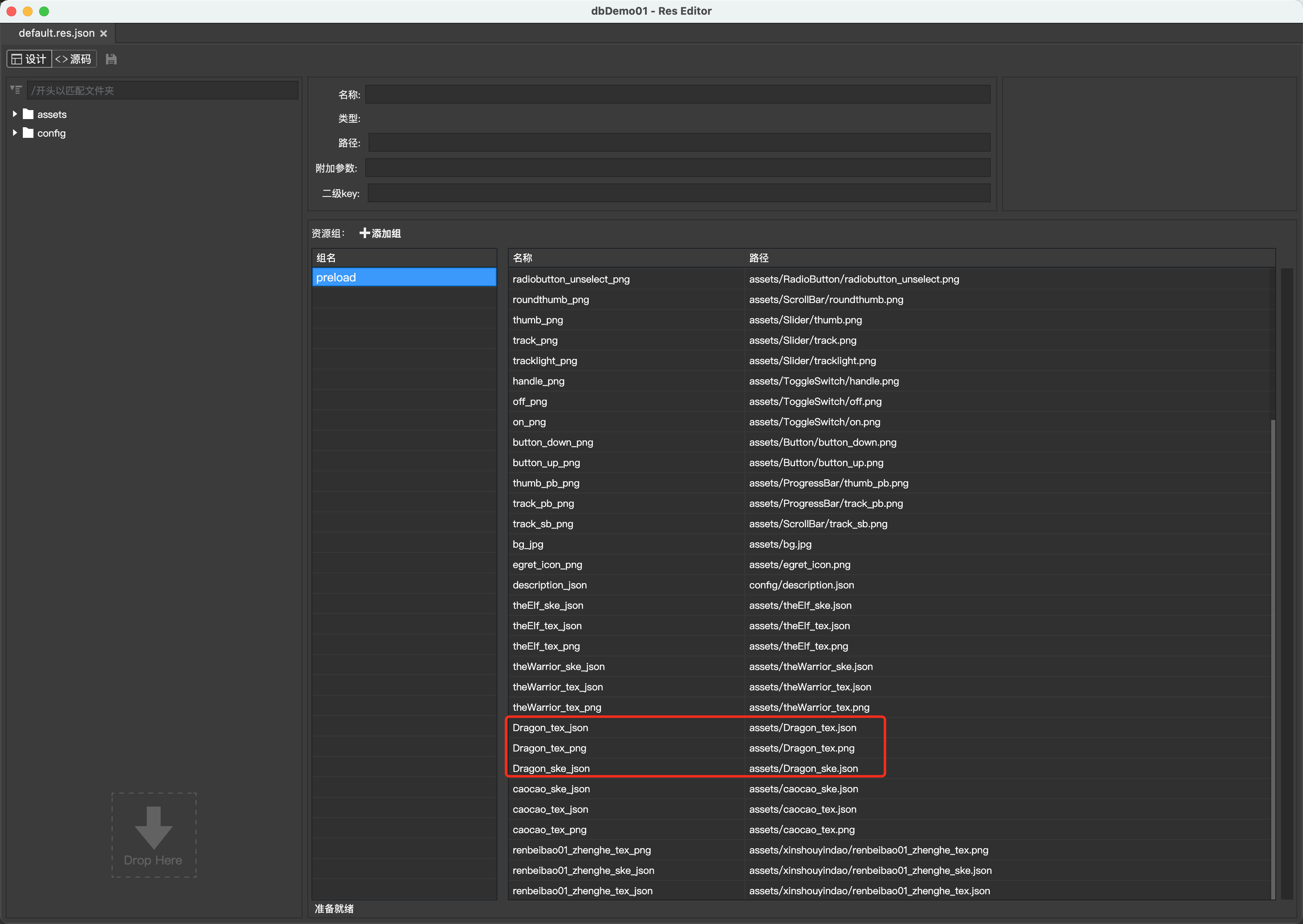Select the Dragon_tex_json resource row
Image resolution: width=1303 pixels, height=924 pixels.
[x=550, y=728]
